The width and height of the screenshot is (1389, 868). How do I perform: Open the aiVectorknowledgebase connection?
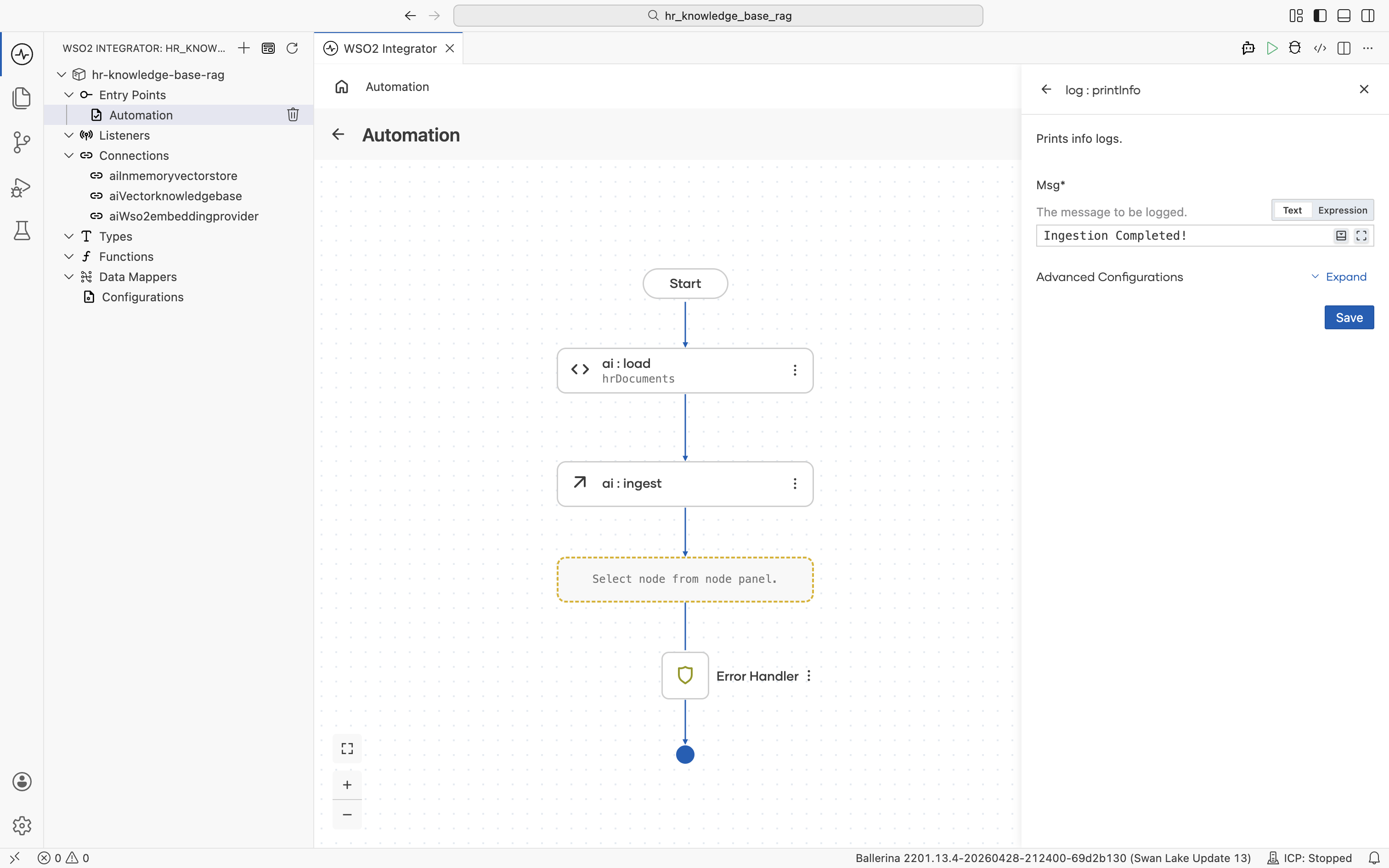pos(175,196)
